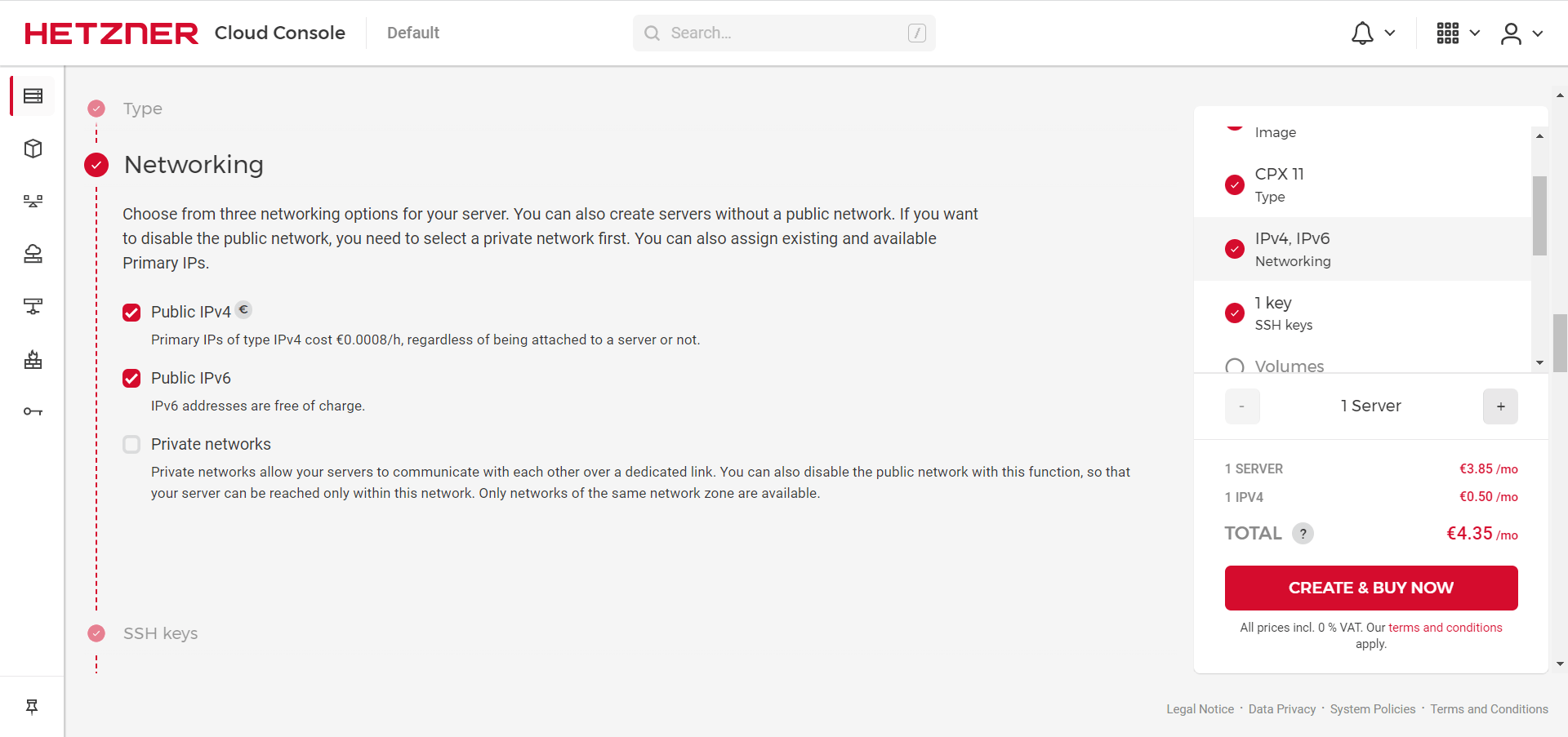Open Firewalls sidebar icon

click(33, 359)
